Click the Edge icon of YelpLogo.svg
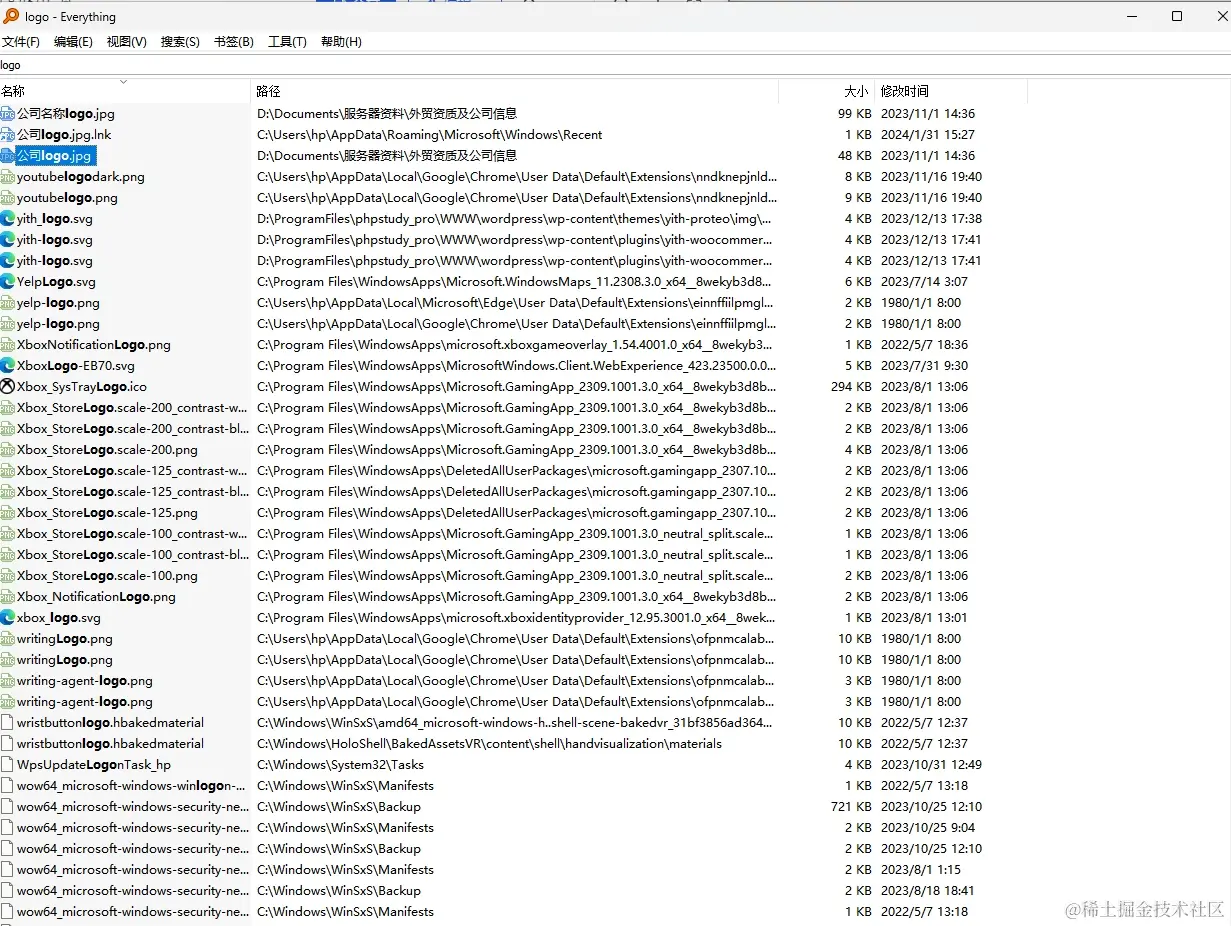1231x926 pixels. (x=8, y=282)
